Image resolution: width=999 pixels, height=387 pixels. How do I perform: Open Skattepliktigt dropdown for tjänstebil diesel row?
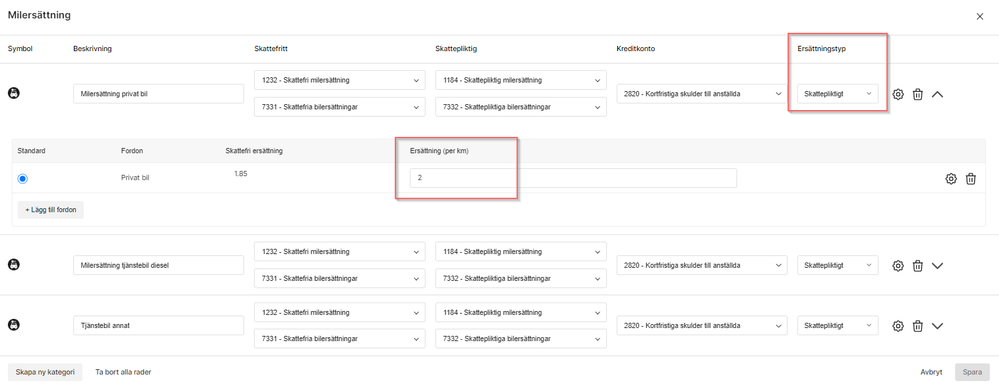tap(838, 265)
